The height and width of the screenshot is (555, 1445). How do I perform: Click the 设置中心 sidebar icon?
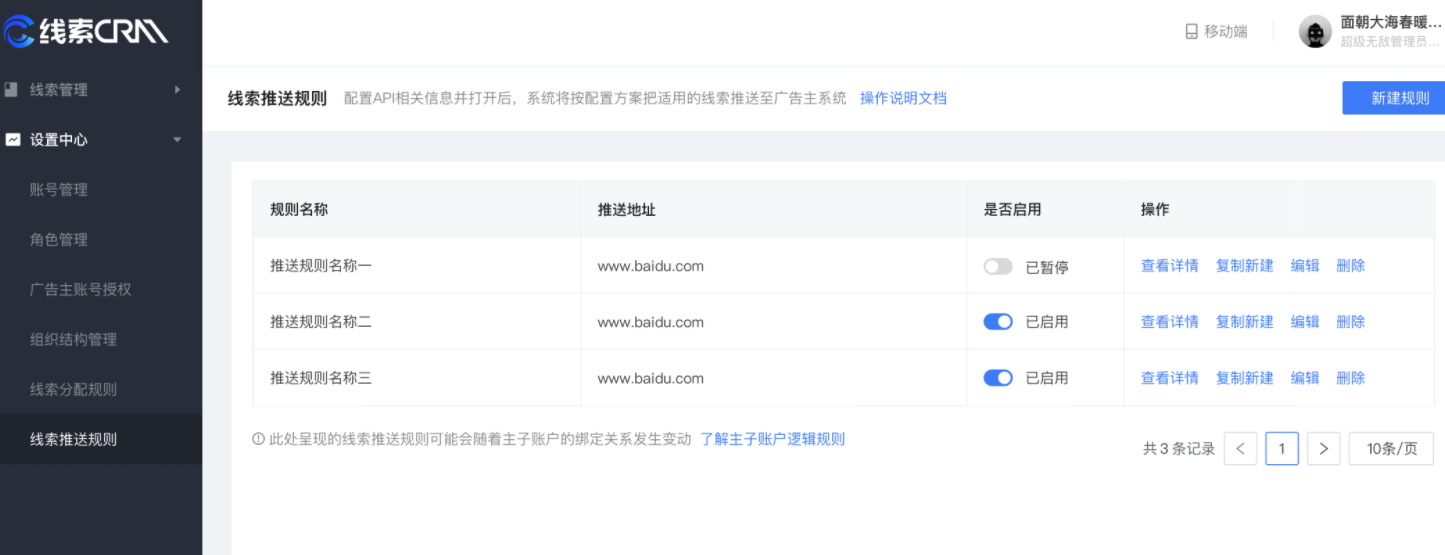coord(12,139)
